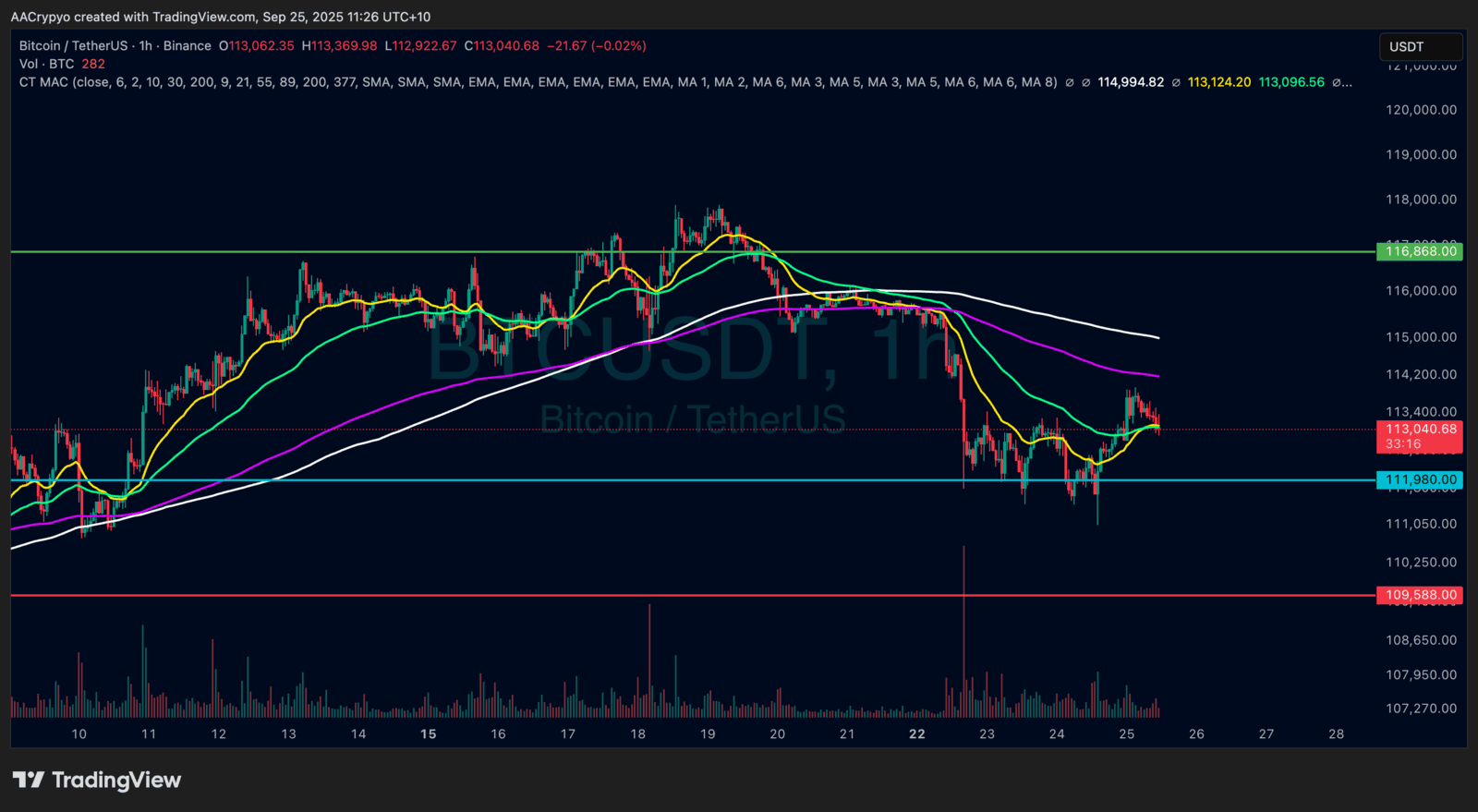The height and width of the screenshot is (812, 1478).
Task: Open the USDT currency selector
Action: [x=1420, y=47]
